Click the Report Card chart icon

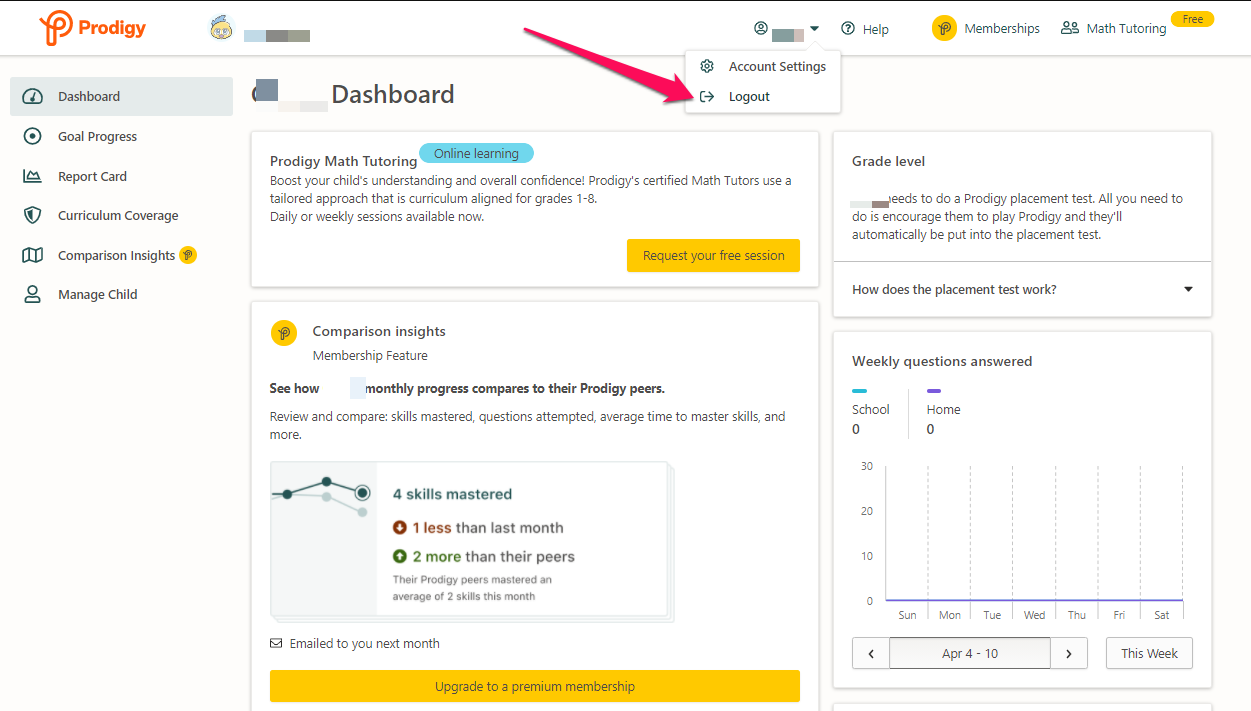coord(33,176)
